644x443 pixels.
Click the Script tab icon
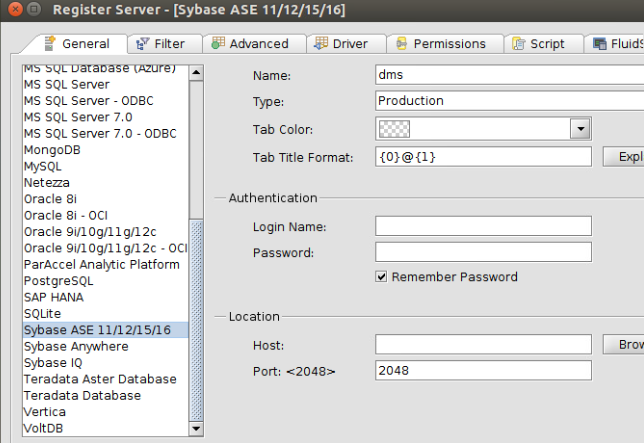point(519,44)
